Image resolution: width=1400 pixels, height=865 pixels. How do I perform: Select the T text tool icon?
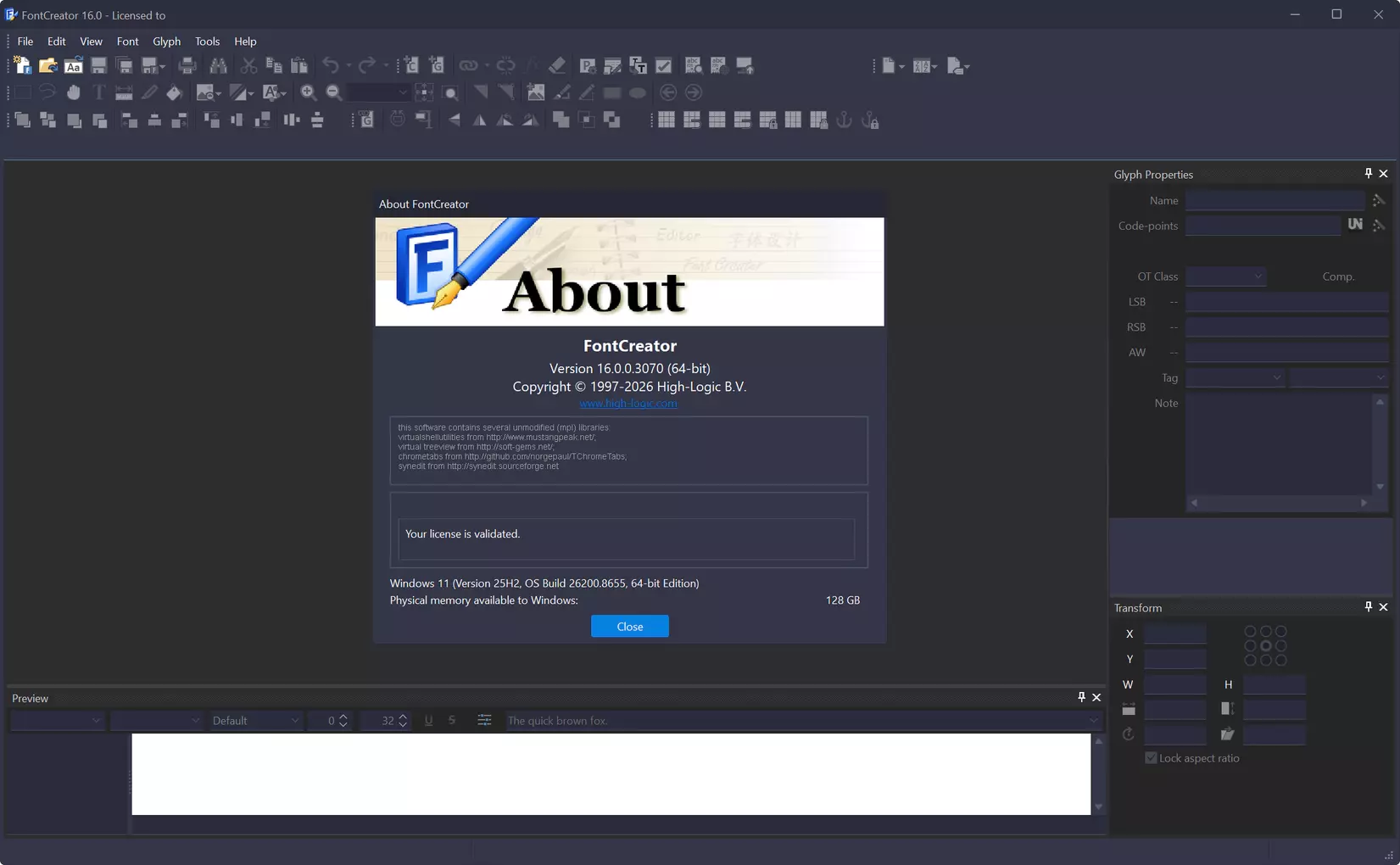[x=98, y=92]
